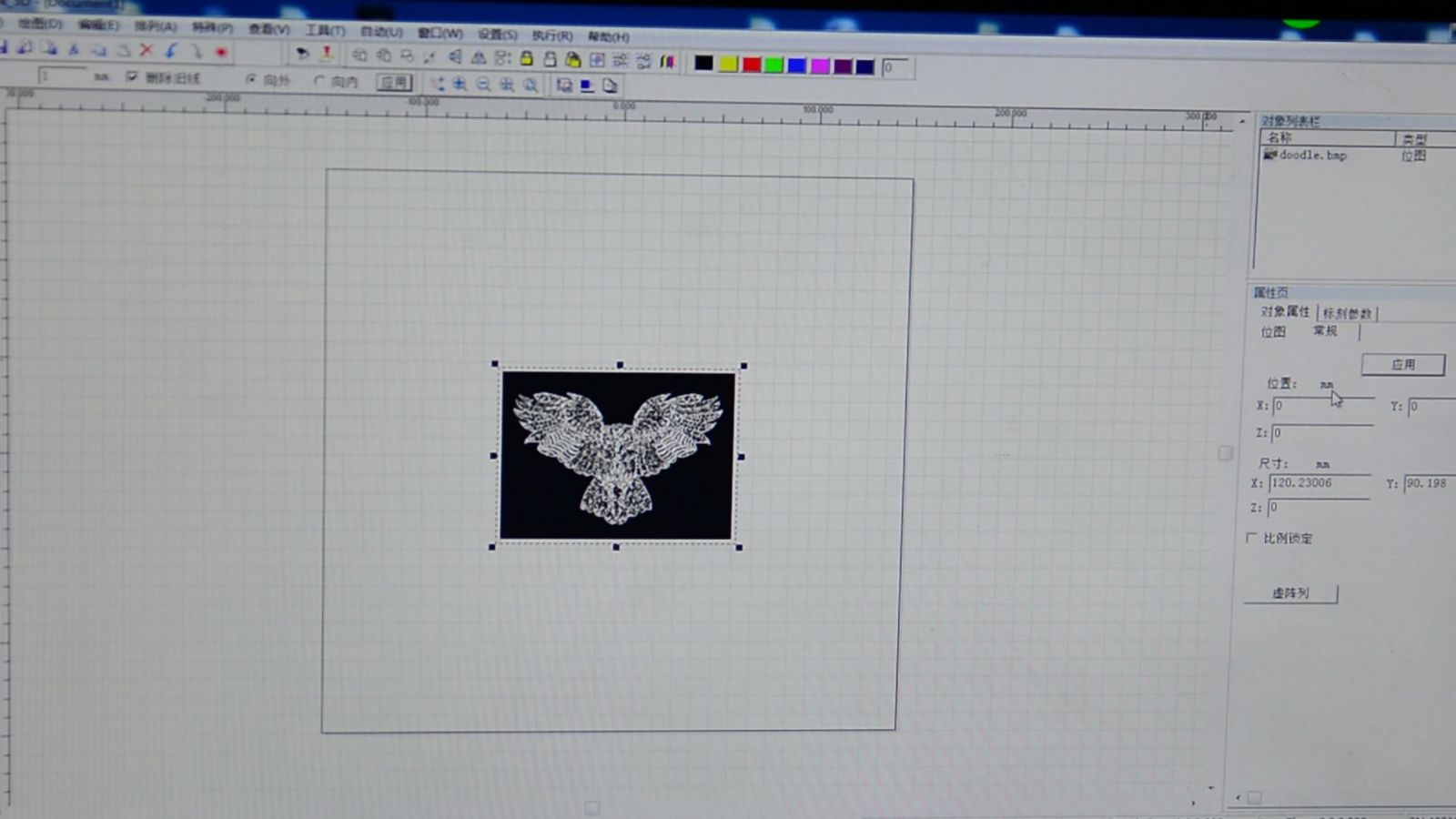Open the 查看(V) menu
The width and height of the screenshot is (1456, 819).
pyautogui.click(x=268, y=29)
